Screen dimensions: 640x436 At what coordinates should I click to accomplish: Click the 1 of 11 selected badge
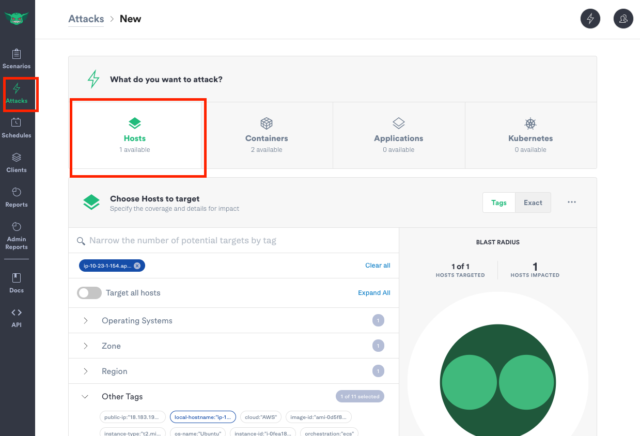coord(360,396)
